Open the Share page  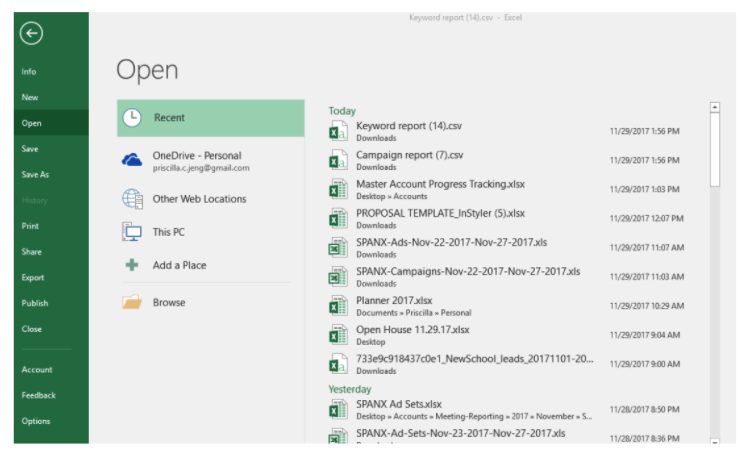[x=51, y=251]
